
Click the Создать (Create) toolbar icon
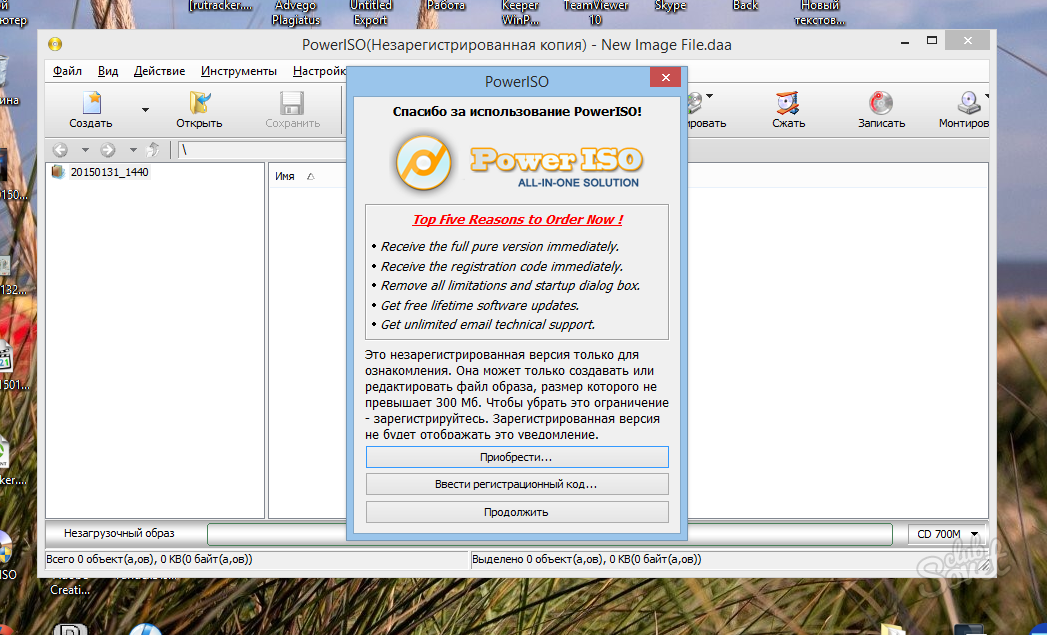(x=91, y=110)
